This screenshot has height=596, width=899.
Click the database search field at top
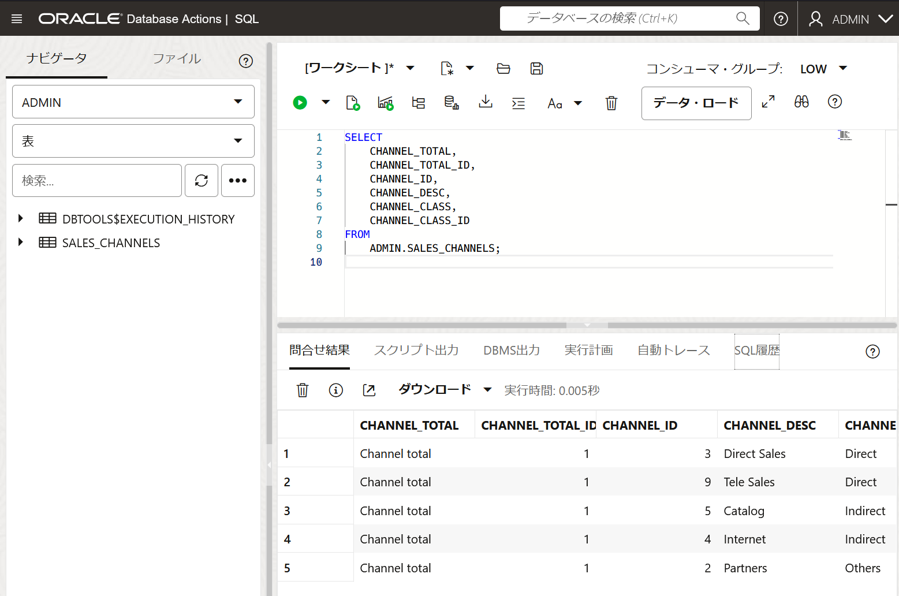tap(620, 18)
